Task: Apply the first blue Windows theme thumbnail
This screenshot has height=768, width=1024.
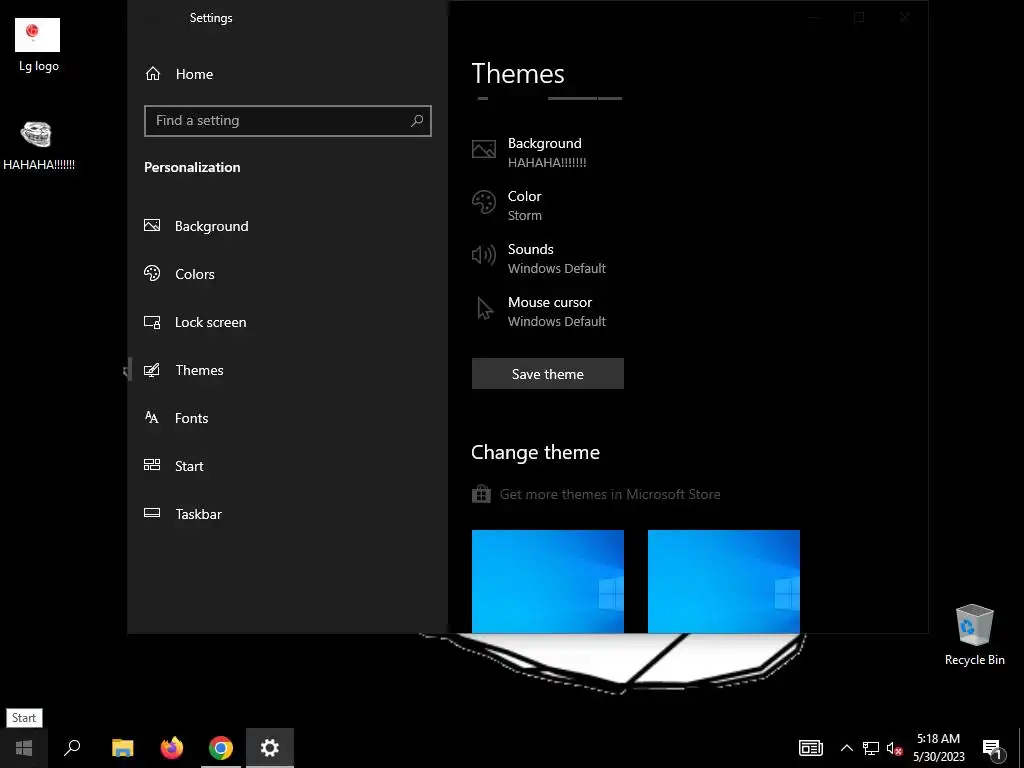Action: (547, 581)
